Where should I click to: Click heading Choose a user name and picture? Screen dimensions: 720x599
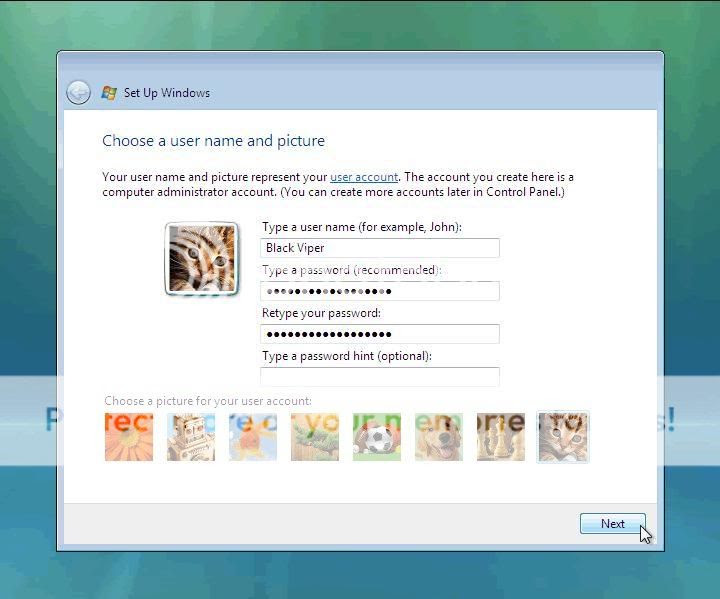click(x=214, y=141)
